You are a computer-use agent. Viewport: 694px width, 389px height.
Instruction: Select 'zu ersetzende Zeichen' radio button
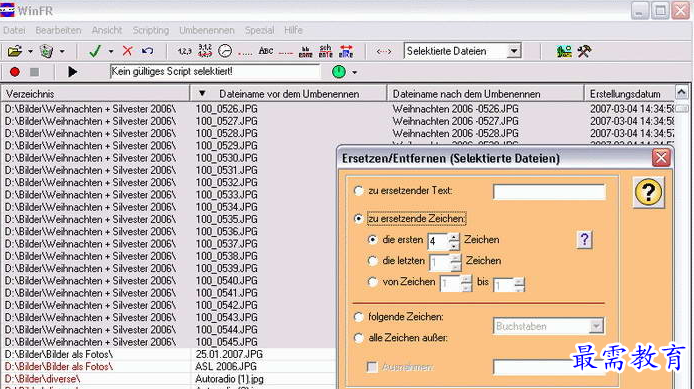coord(359,219)
